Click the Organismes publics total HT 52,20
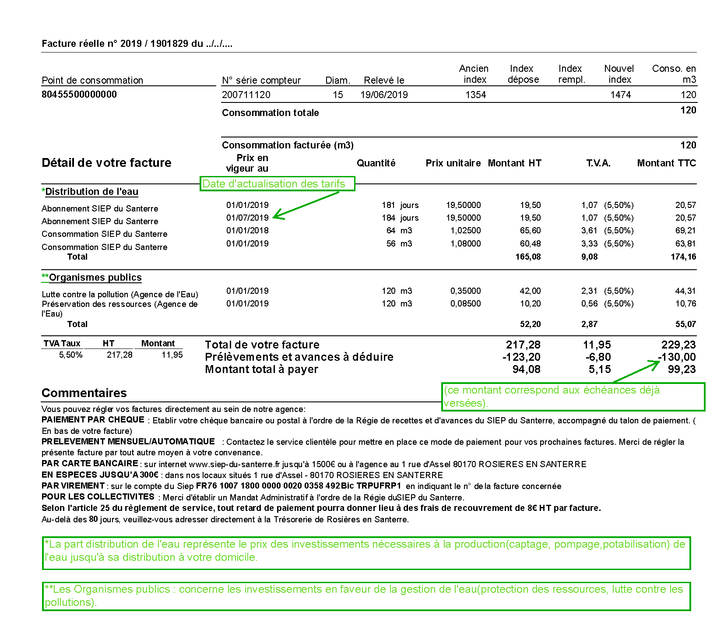724x634 pixels. pyautogui.click(x=530, y=324)
